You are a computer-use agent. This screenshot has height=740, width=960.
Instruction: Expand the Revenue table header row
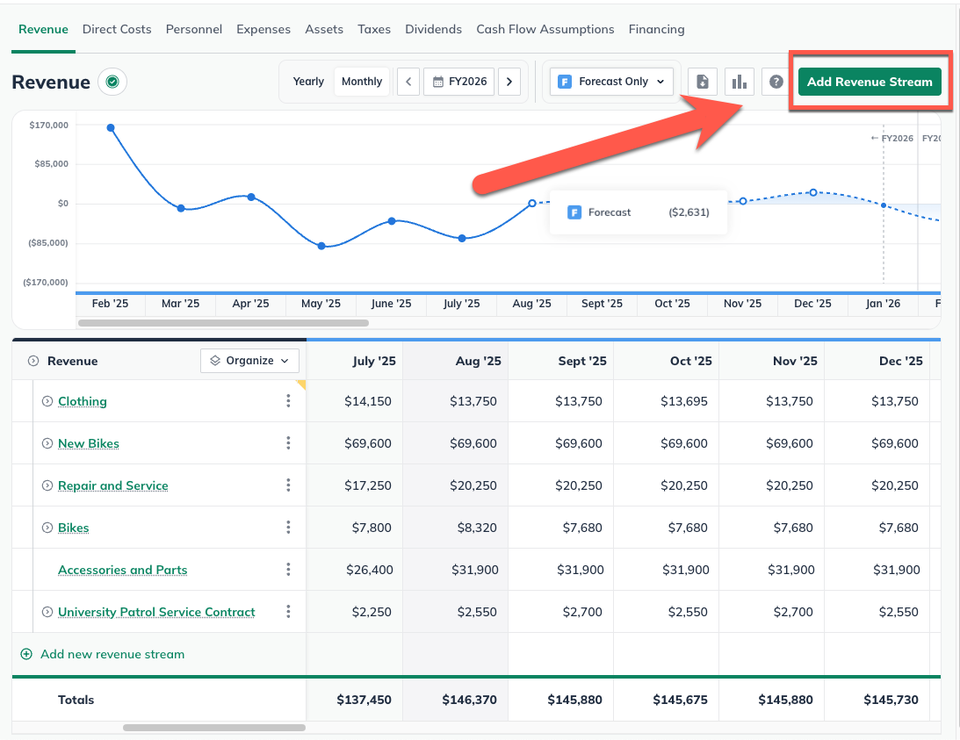(33, 361)
